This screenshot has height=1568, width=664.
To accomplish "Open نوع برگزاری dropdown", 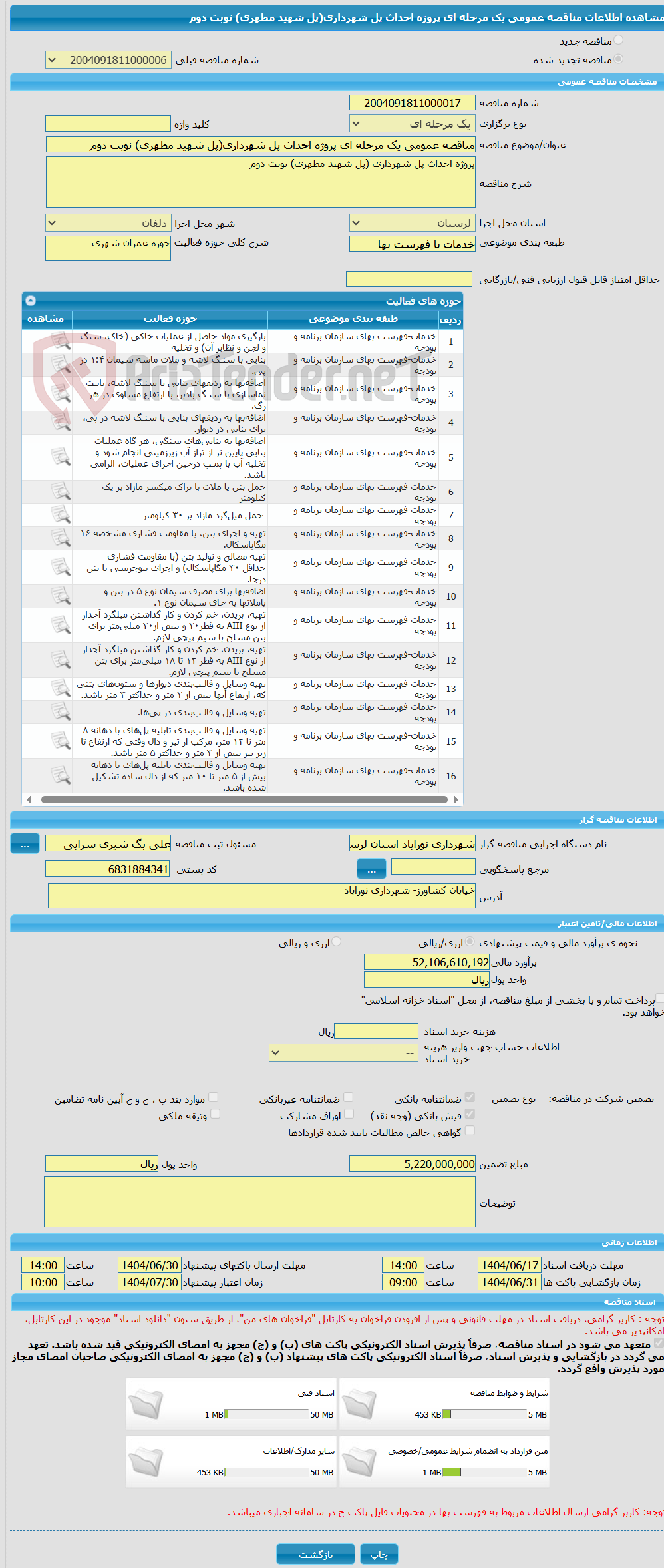I will point(412,124).
